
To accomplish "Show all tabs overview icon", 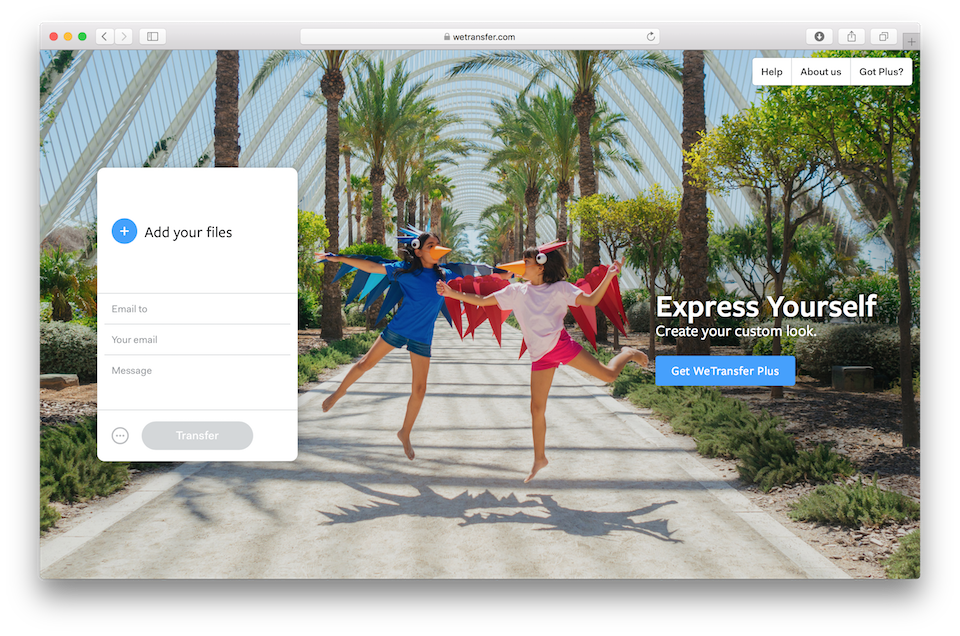I will tap(883, 37).
